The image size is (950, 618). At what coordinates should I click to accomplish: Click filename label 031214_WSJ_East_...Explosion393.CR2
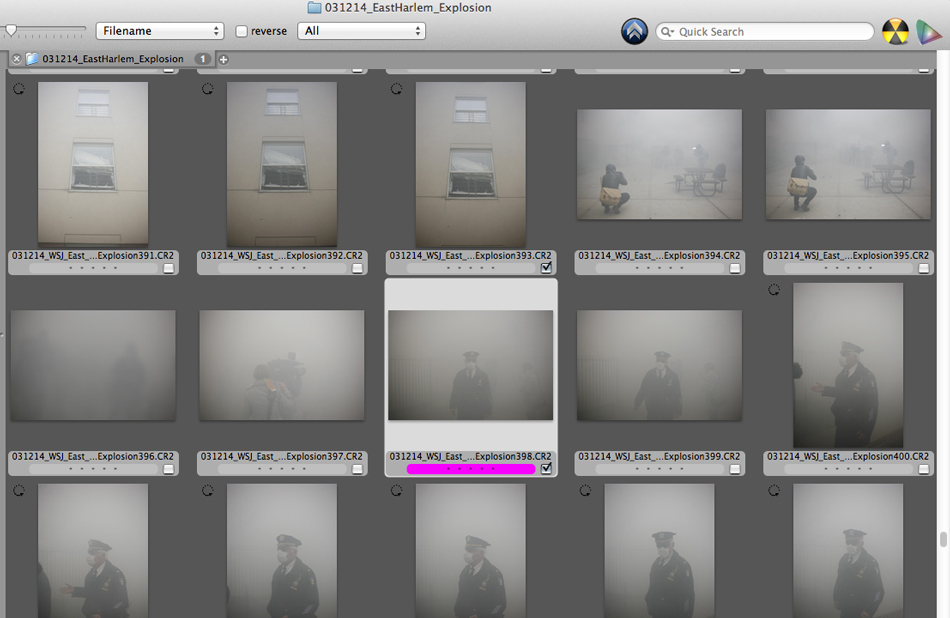pos(471,256)
